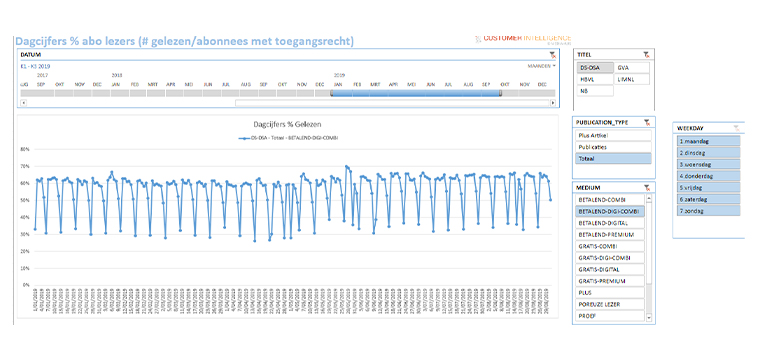Select SEP 2017 segment in timeline
760x360 pixels.
(45, 93)
